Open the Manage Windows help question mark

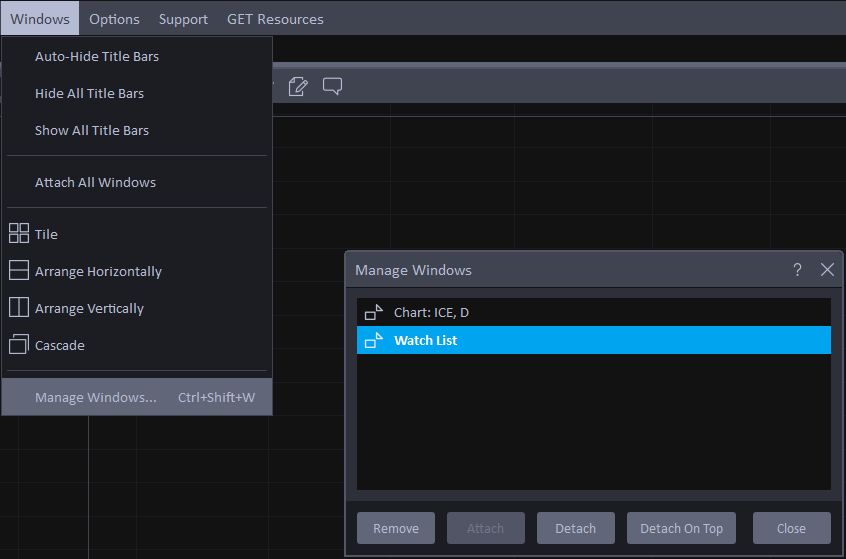pyautogui.click(x=797, y=270)
